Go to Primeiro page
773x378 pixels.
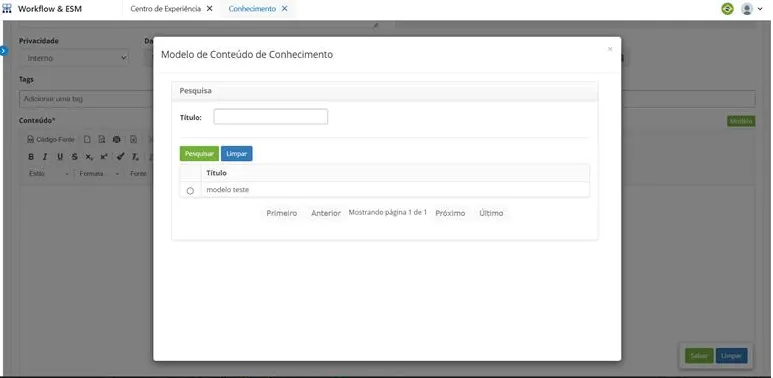click(x=281, y=213)
